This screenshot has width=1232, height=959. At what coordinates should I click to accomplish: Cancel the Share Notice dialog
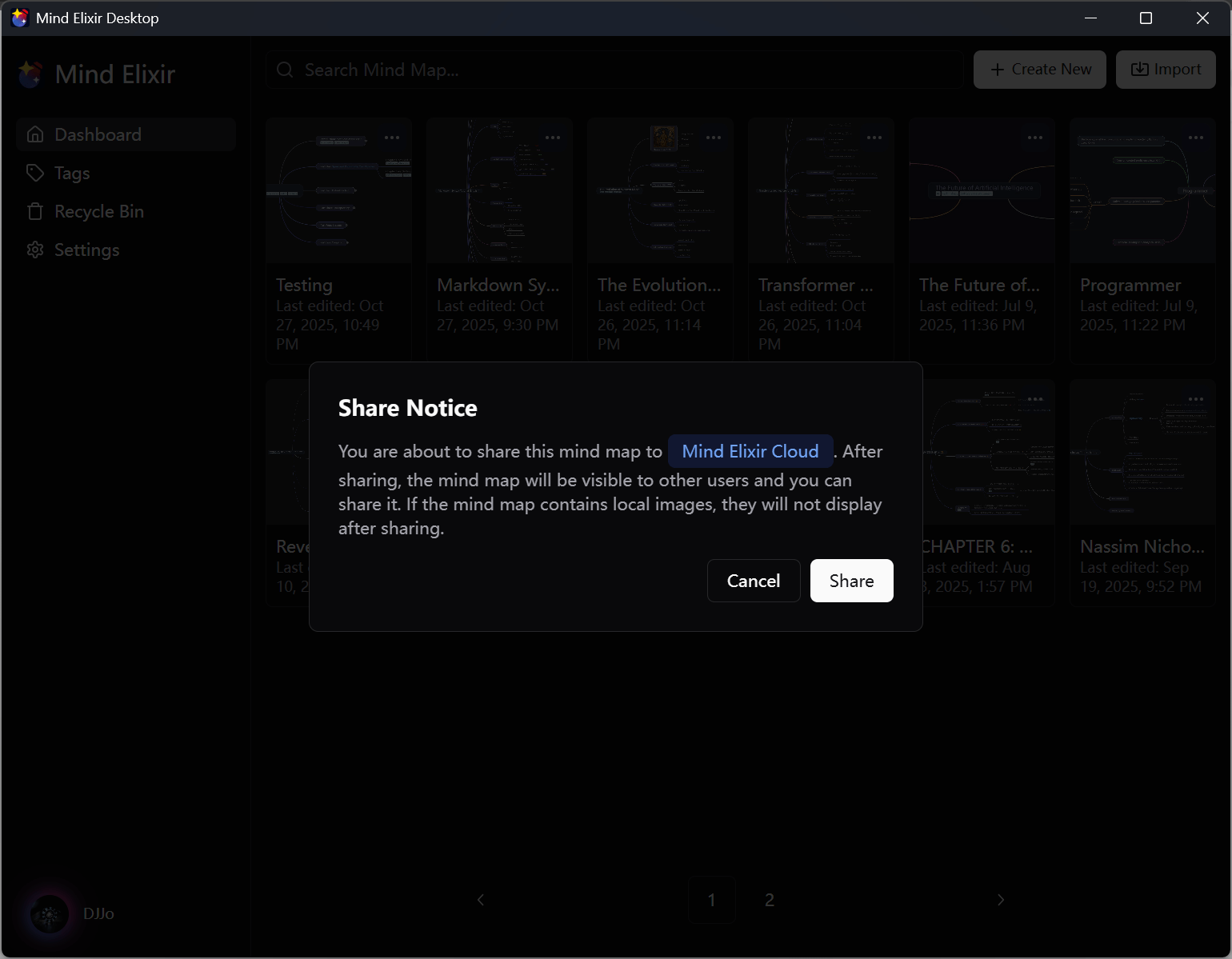click(753, 581)
